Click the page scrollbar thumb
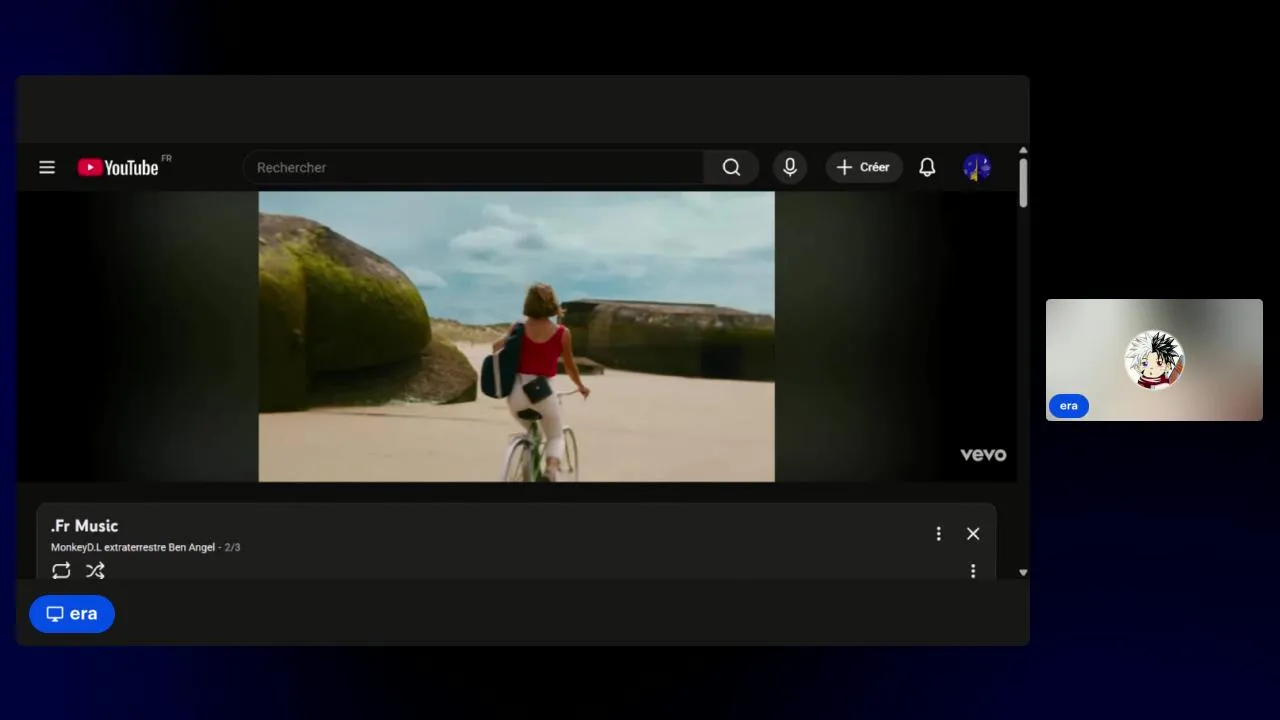This screenshot has height=720, width=1280. click(x=1023, y=183)
